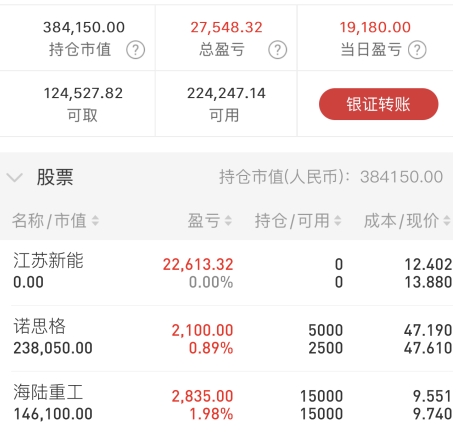The image size is (461, 435).
Task: Tap the 可用 amount 224,247.14
Action: (226, 93)
